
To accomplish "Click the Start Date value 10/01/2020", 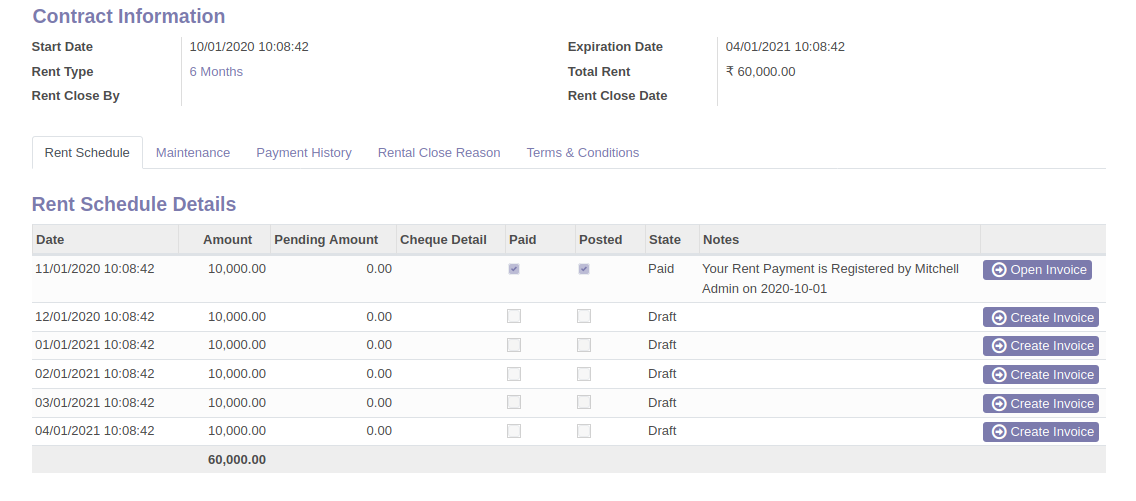I will [x=249, y=47].
